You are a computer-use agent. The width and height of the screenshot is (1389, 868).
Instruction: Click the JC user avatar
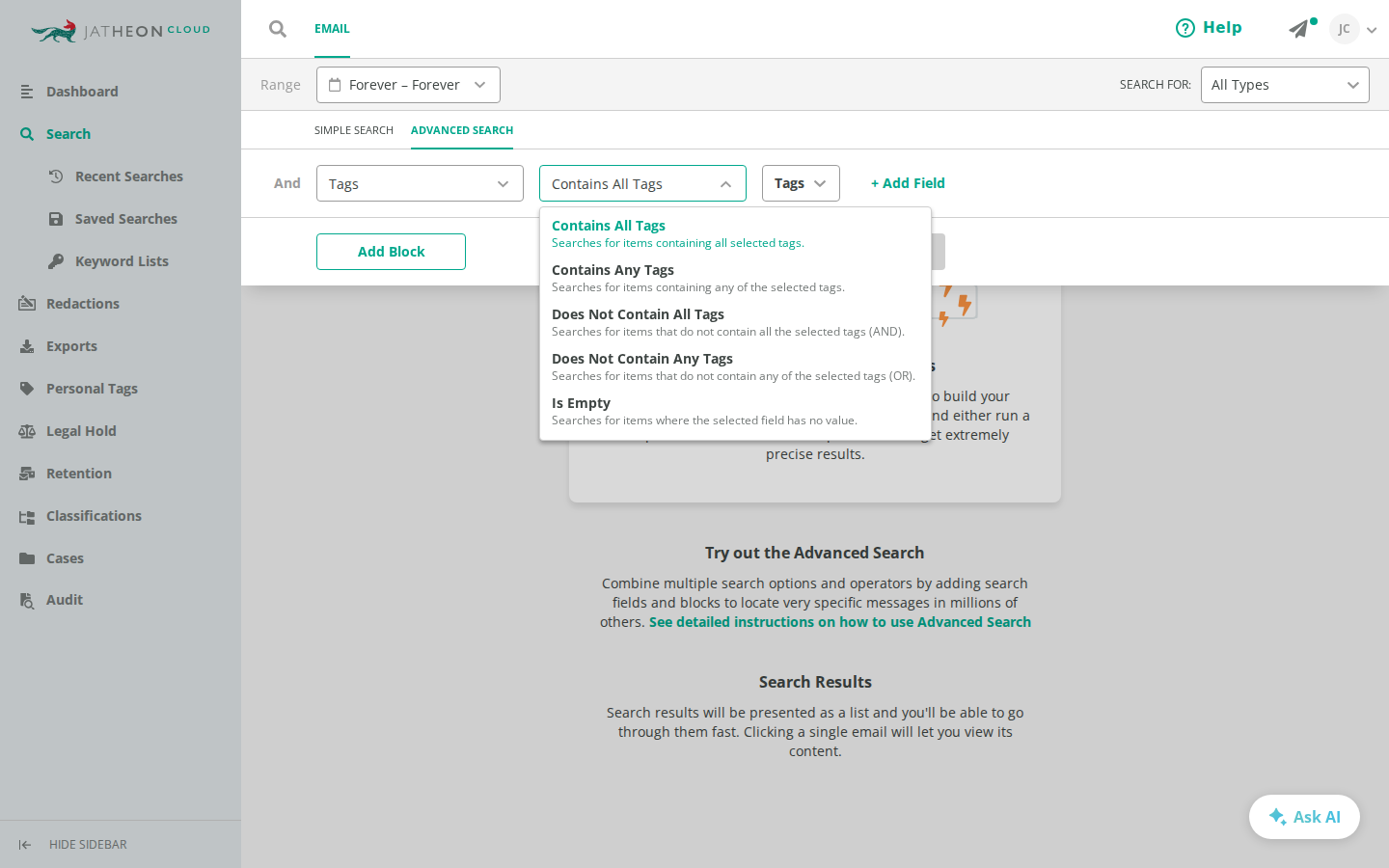click(1344, 29)
